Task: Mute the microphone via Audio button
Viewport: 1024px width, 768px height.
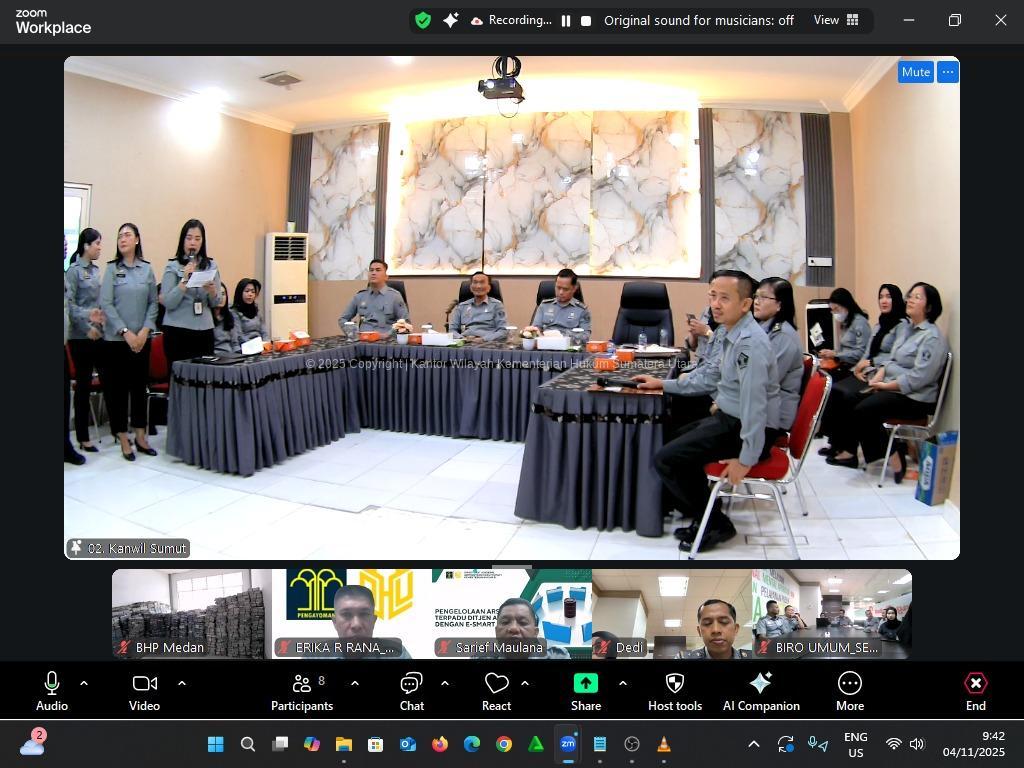Action: click(x=52, y=691)
